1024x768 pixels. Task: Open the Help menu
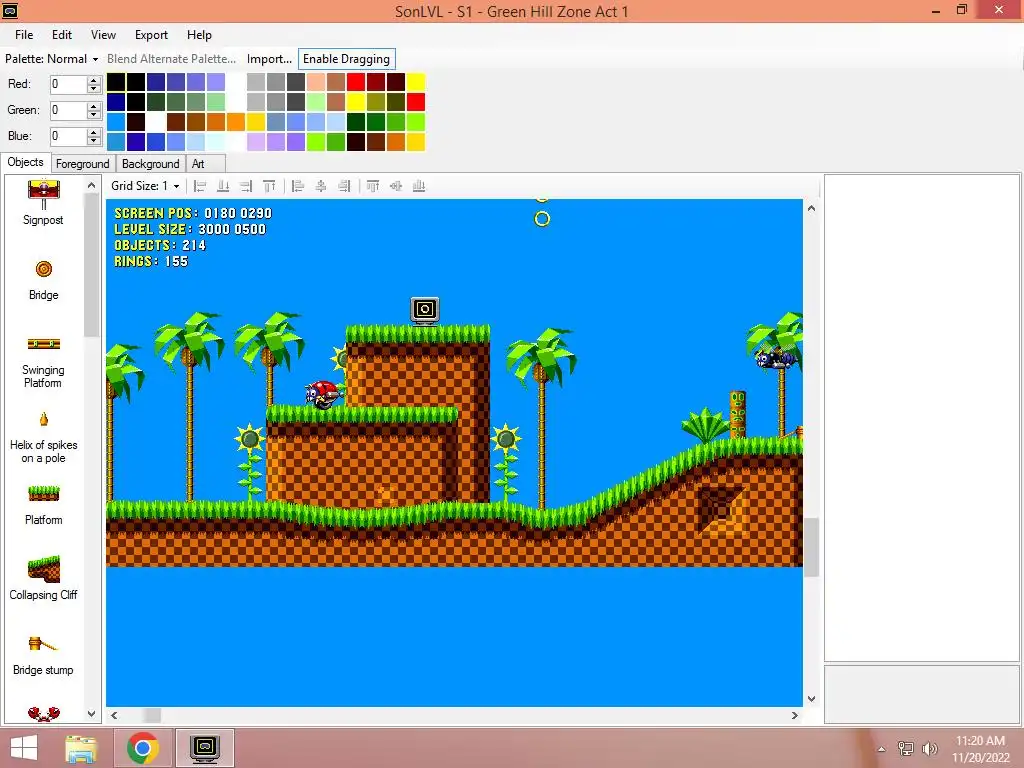point(199,35)
